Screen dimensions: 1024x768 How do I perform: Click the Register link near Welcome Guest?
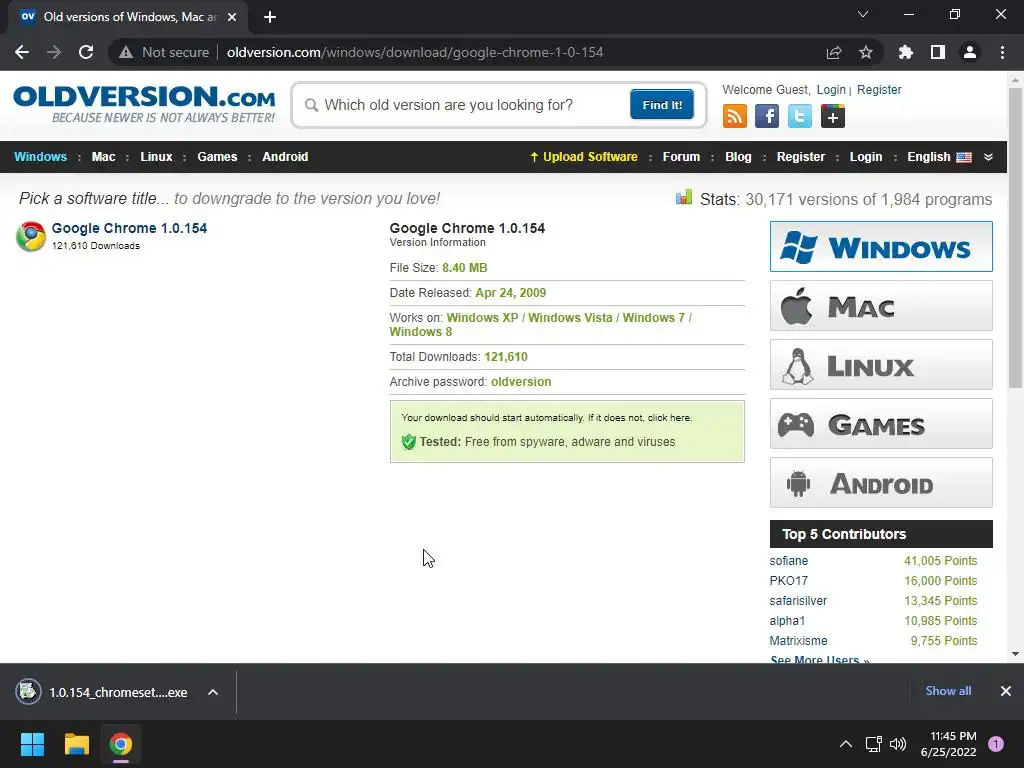[879, 89]
